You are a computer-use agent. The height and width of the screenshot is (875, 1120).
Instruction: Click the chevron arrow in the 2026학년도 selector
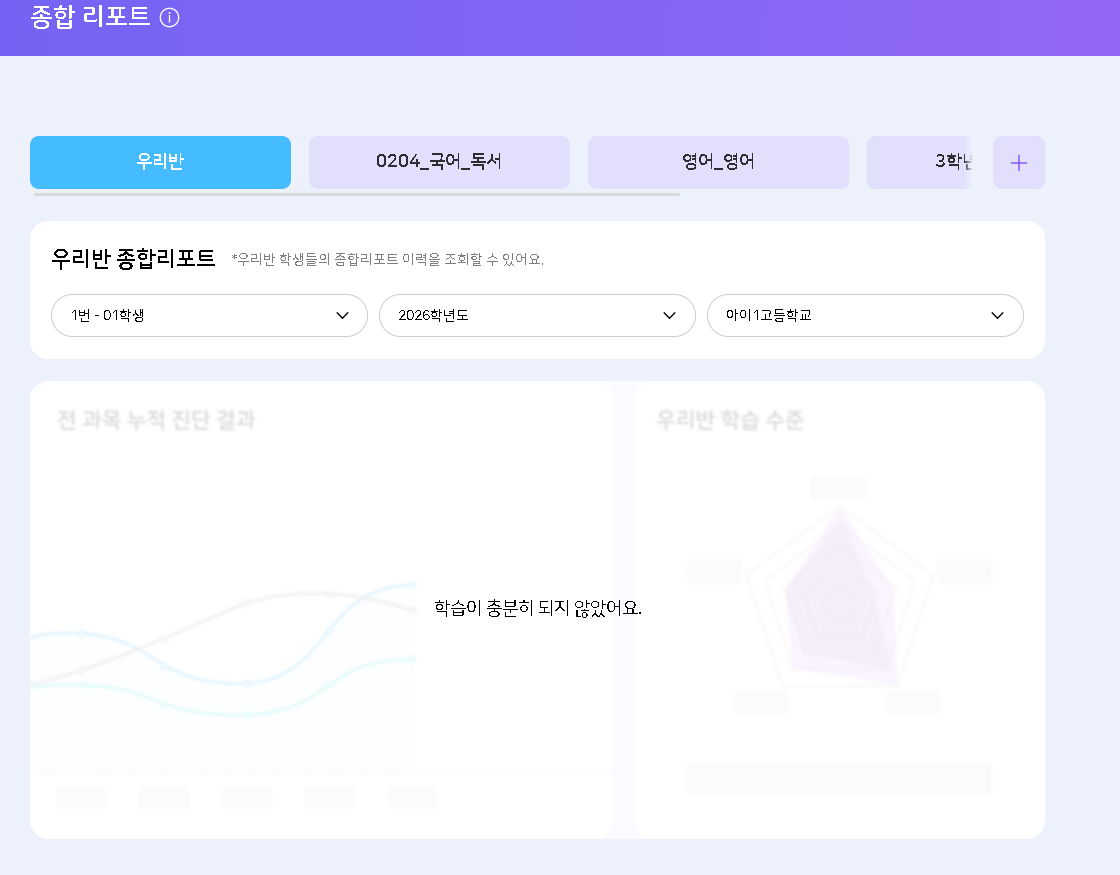670,315
